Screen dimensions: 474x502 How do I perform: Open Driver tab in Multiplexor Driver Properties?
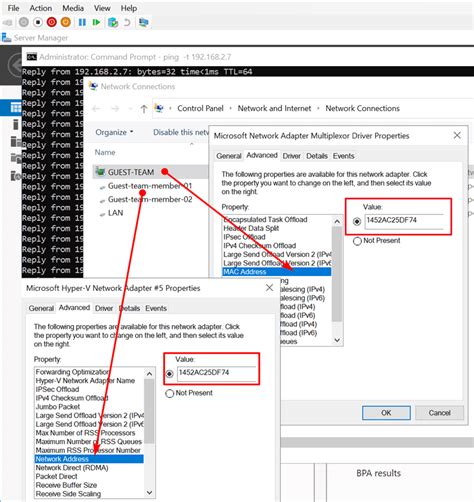pyautogui.click(x=291, y=156)
